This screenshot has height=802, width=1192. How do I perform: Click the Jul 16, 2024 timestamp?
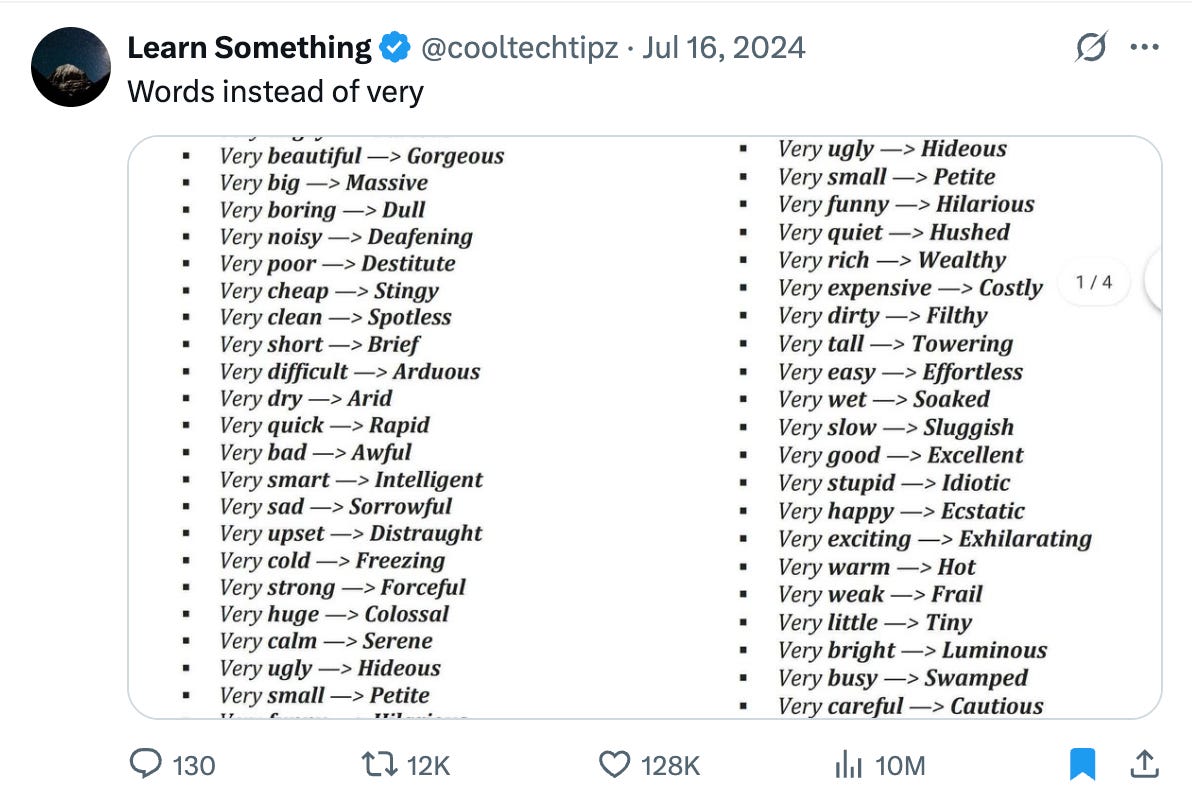click(x=723, y=47)
